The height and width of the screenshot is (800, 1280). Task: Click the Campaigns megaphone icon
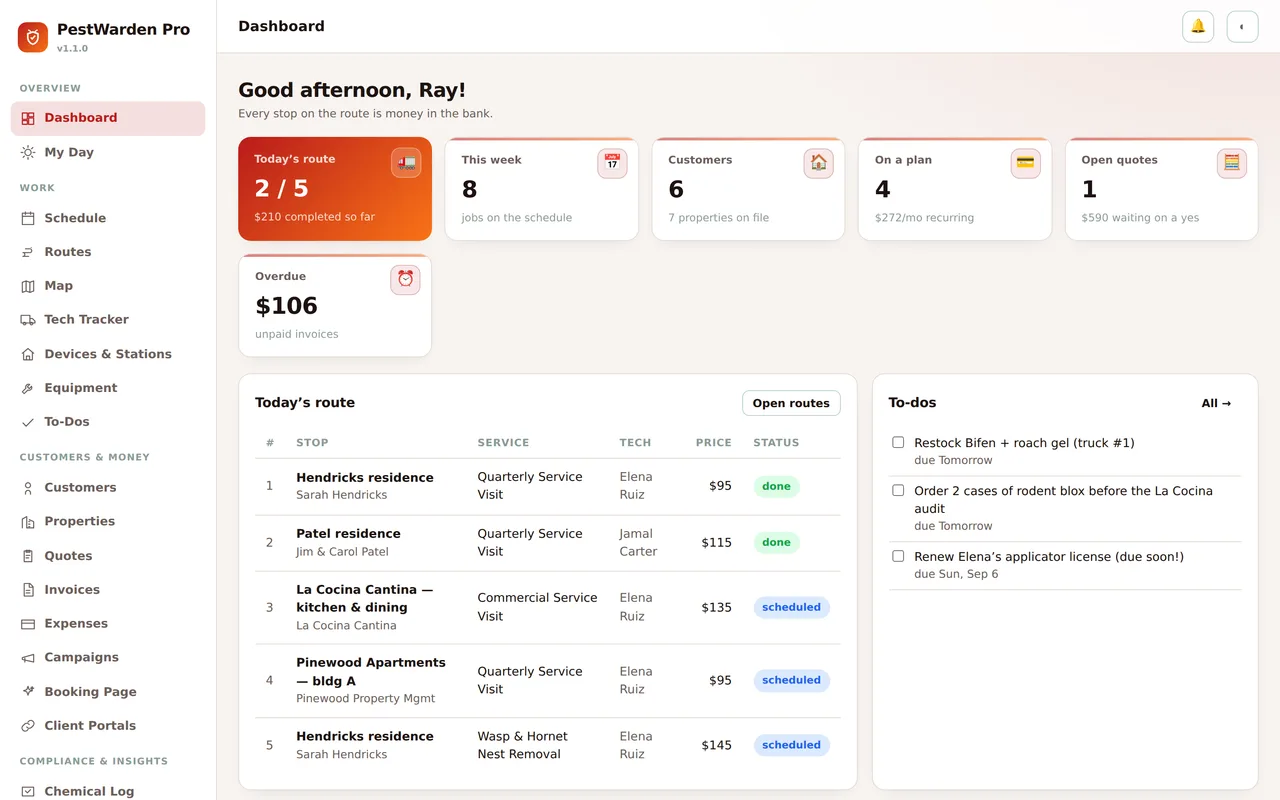(x=28, y=658)
